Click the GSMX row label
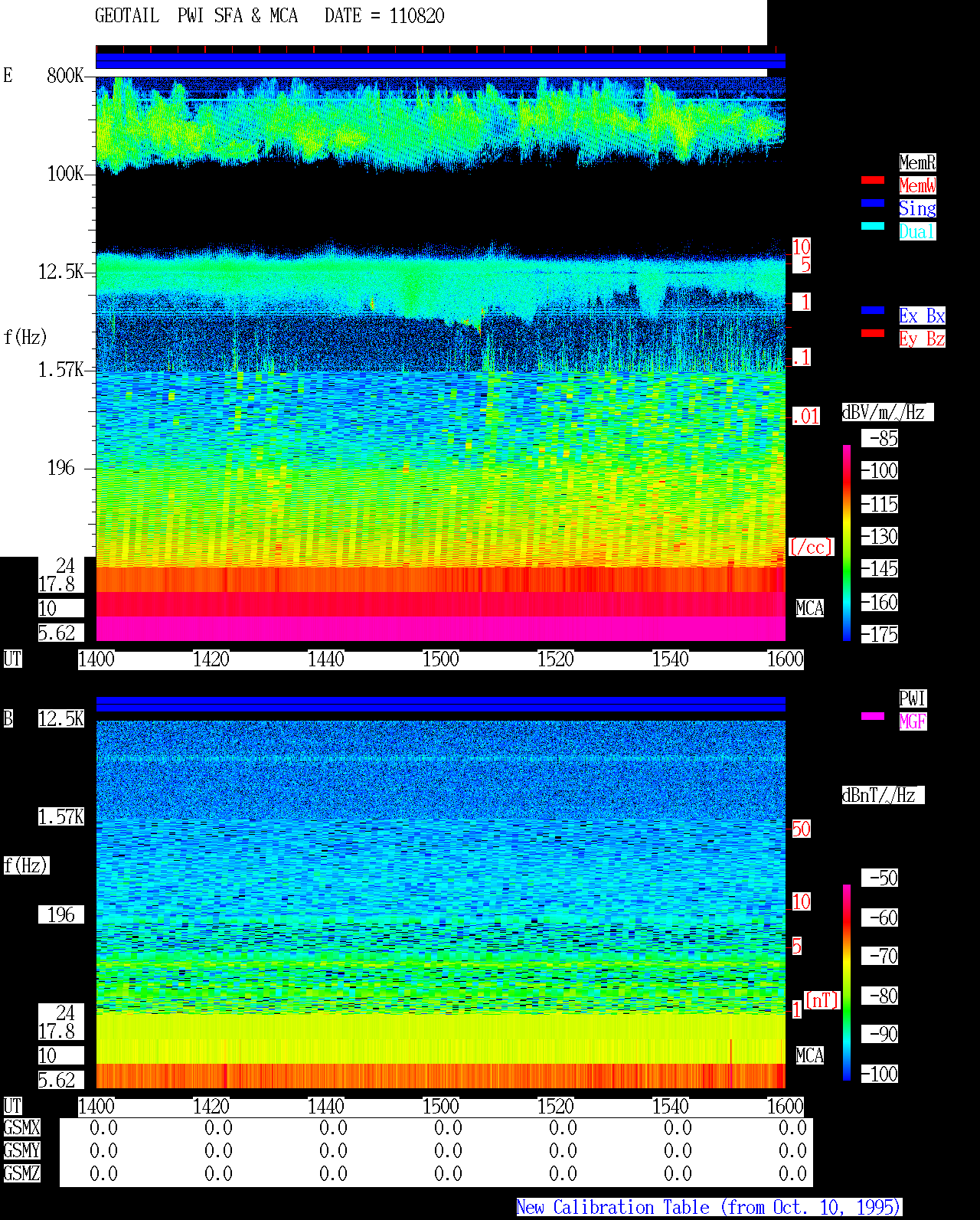980x1220 pixels. pyautogui.click(x=21, y=1128)
